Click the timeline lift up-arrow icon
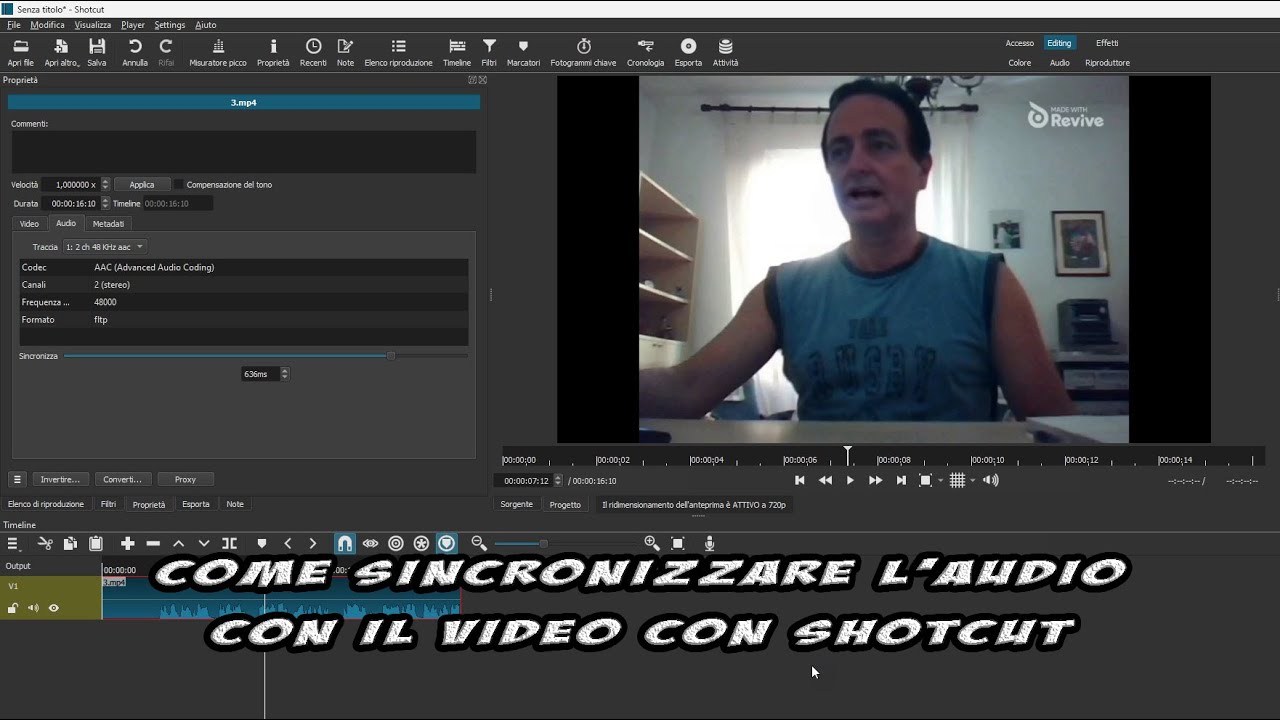The image size is (1280, 720). [178, 543]
